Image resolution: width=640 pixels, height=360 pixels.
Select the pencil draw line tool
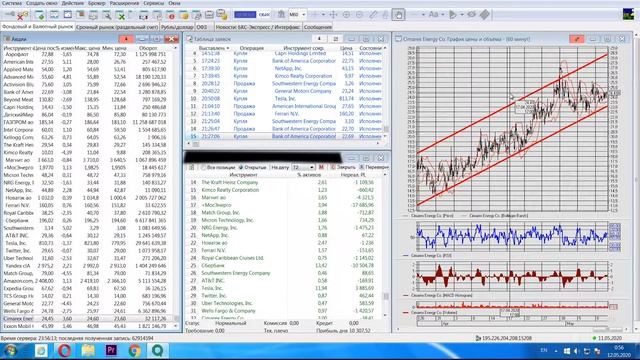(373, 15)
